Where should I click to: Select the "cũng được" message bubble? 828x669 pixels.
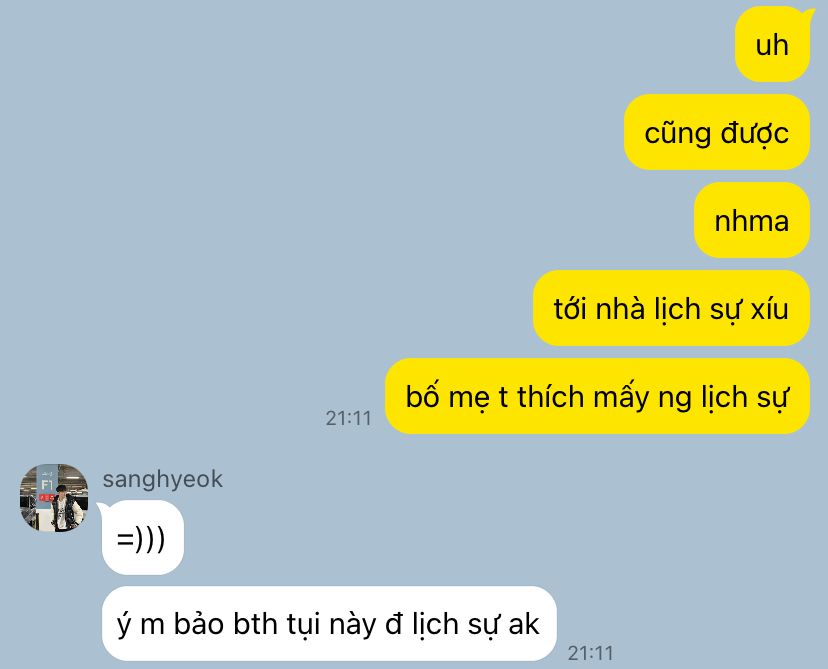click(x=717, y=132)
